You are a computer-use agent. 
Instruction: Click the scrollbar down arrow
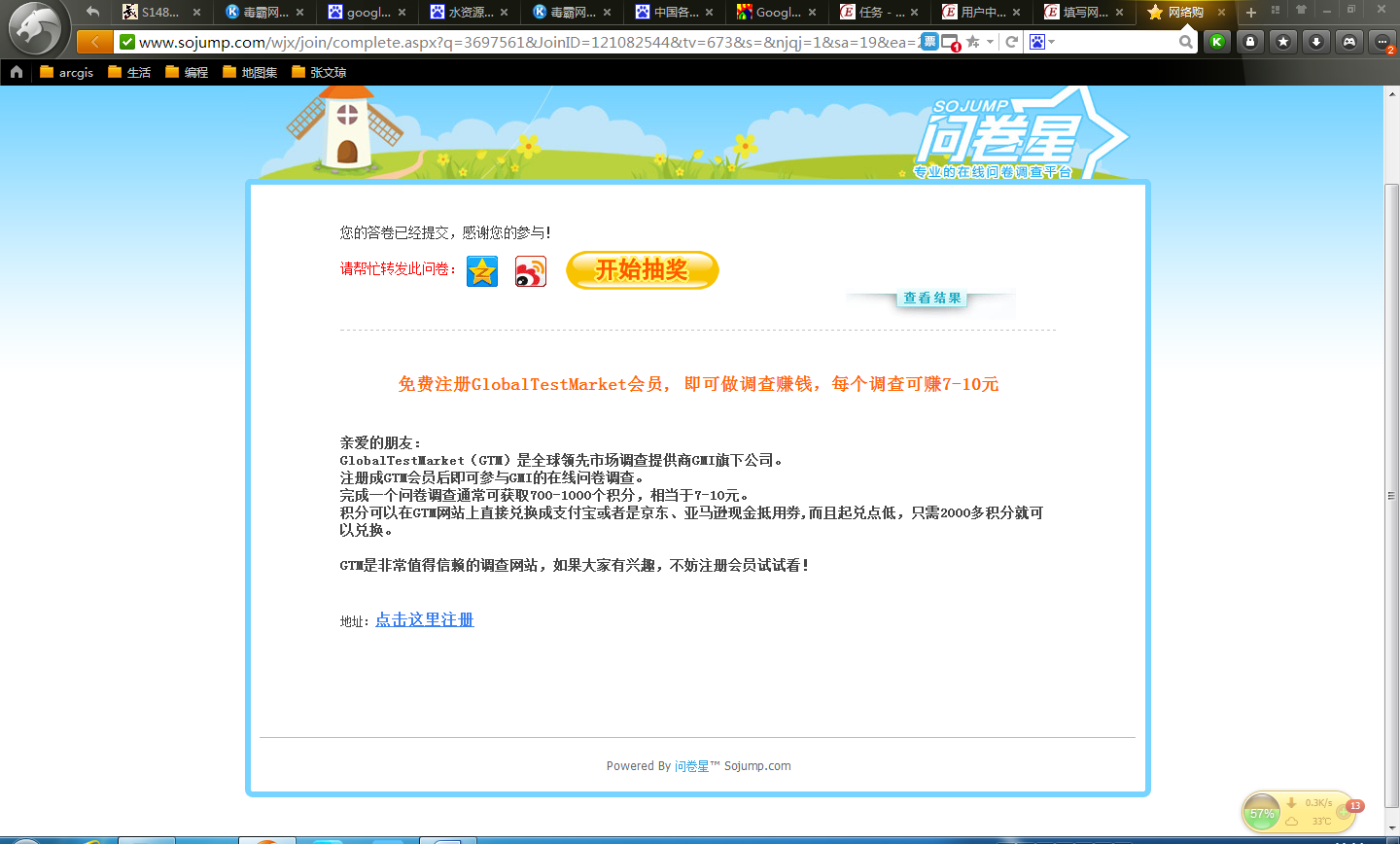1391,829
